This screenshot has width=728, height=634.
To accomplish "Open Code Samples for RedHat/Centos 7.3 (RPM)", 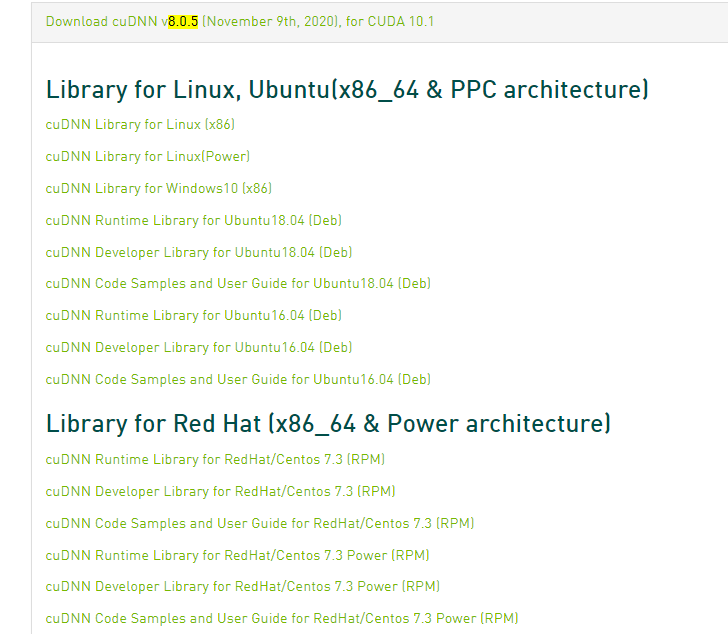I will (260, 524).
